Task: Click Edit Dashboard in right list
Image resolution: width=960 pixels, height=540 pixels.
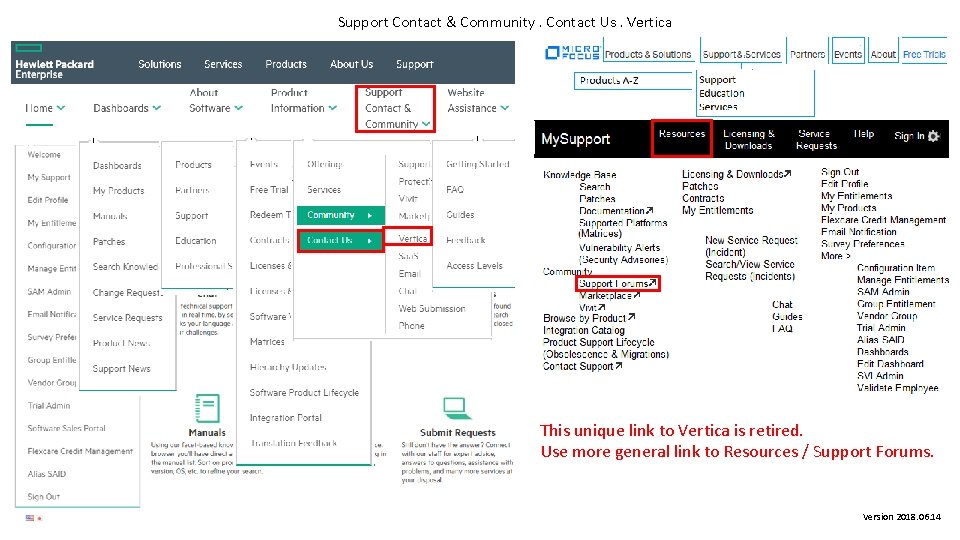Action: pyautogui.click(x=890, y=364)
